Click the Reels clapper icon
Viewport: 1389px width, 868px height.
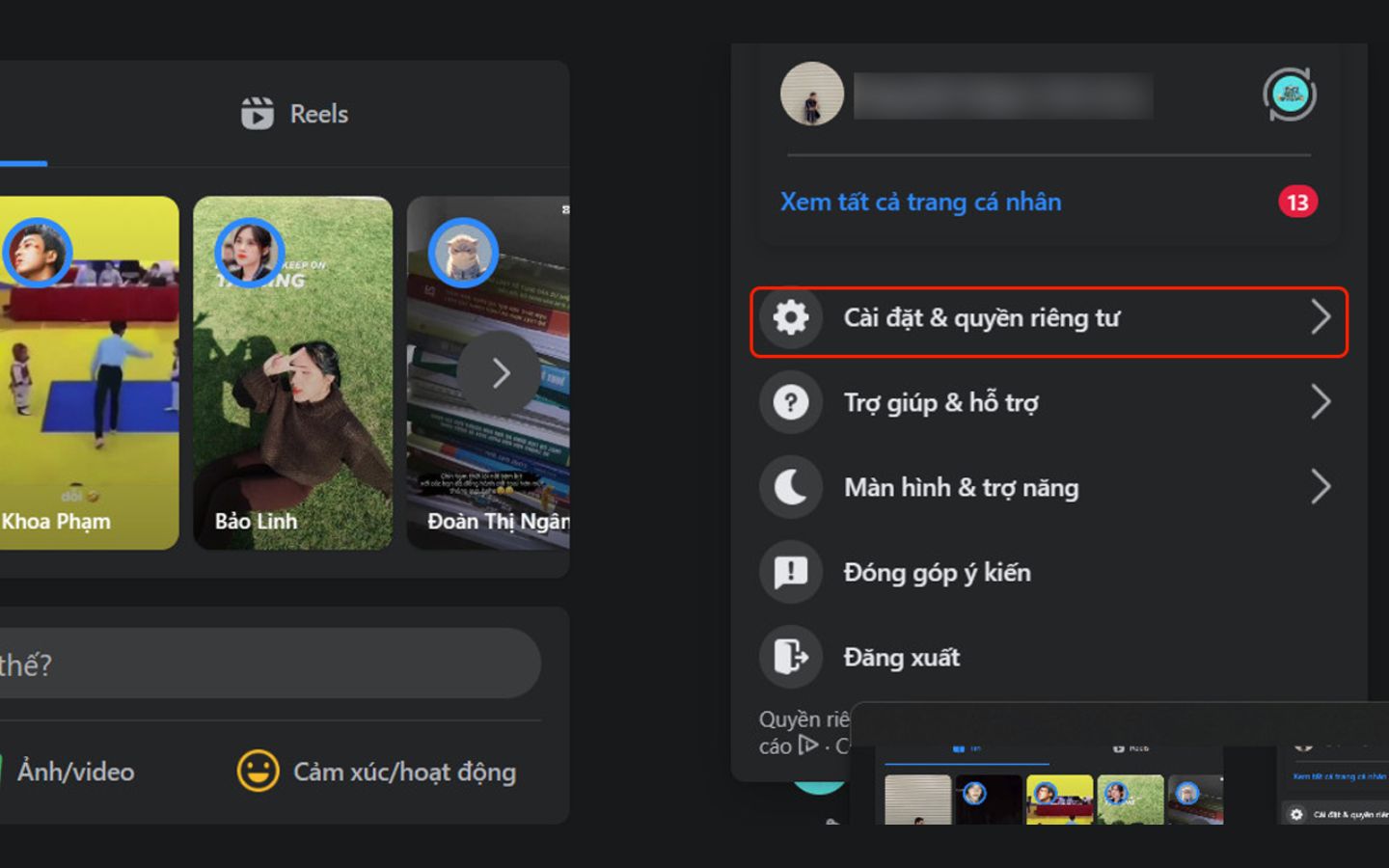[257, 114]
